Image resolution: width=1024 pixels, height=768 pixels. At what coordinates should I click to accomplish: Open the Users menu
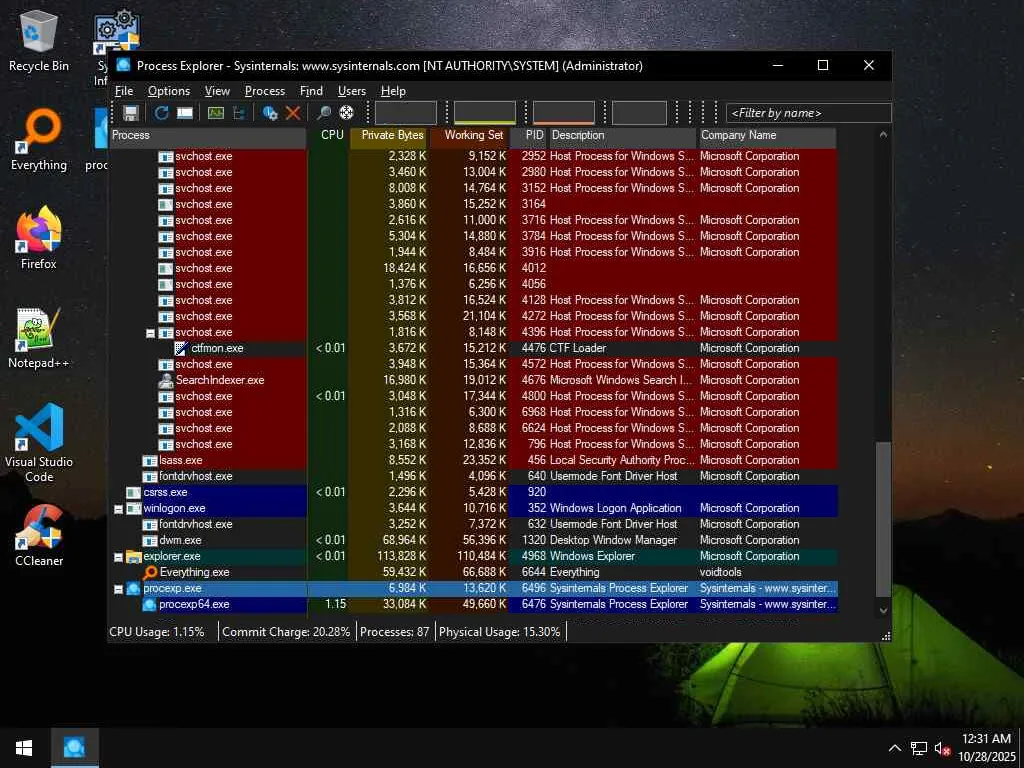pyautogui.click(x=351, y=91)
